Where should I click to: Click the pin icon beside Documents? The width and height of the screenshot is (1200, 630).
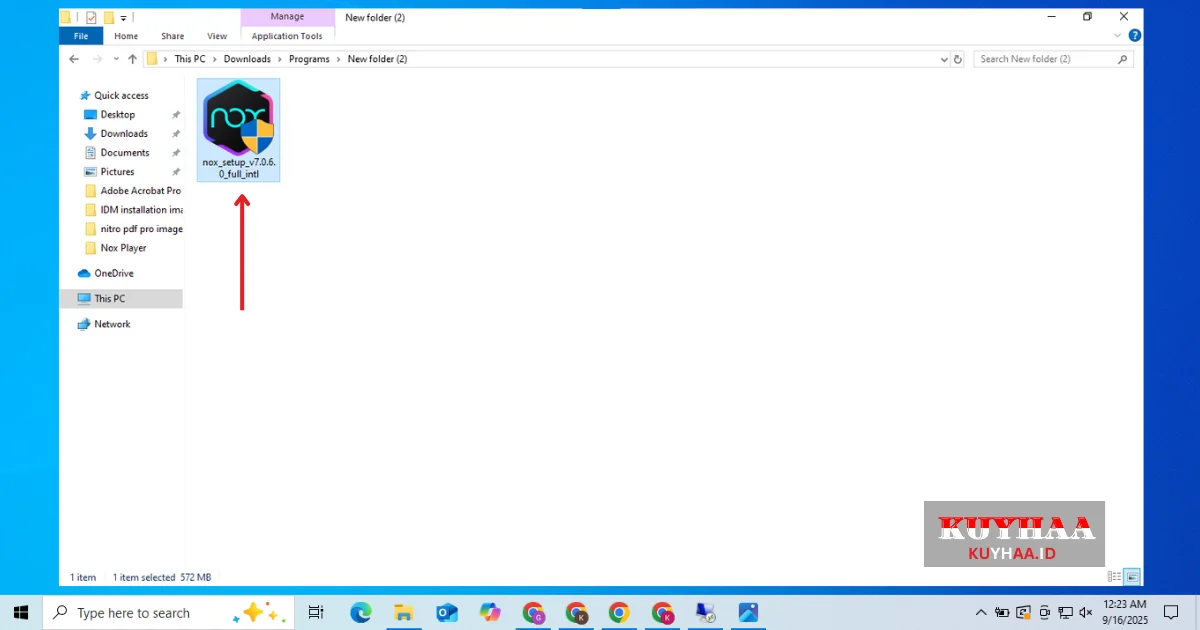[x=176, y=153]
